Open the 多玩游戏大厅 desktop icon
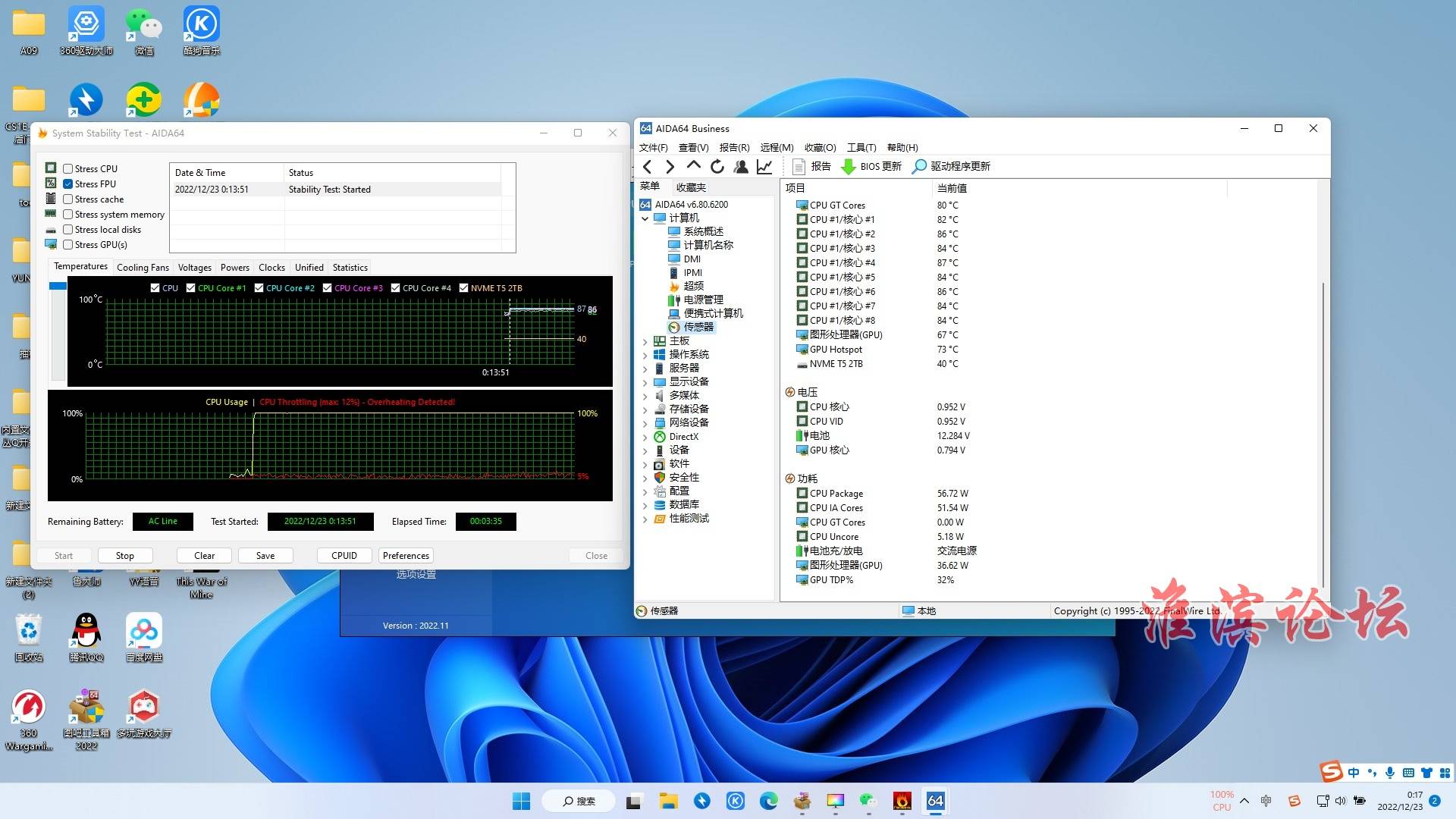1456x819 pixels. (x=144, y=713)
